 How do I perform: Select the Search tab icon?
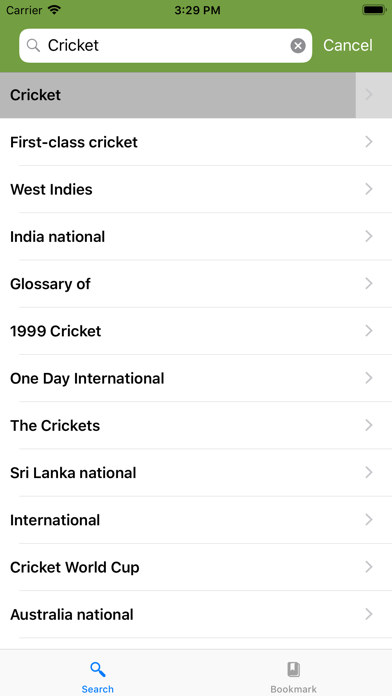98,669
